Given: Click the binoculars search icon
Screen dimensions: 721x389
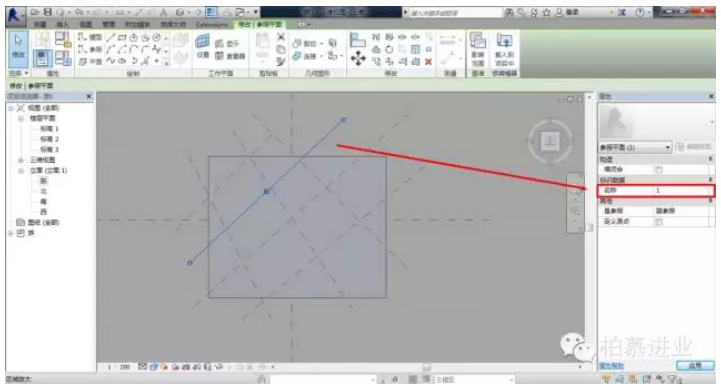Looking at the screenshot, I should click(x=509, y=13).
